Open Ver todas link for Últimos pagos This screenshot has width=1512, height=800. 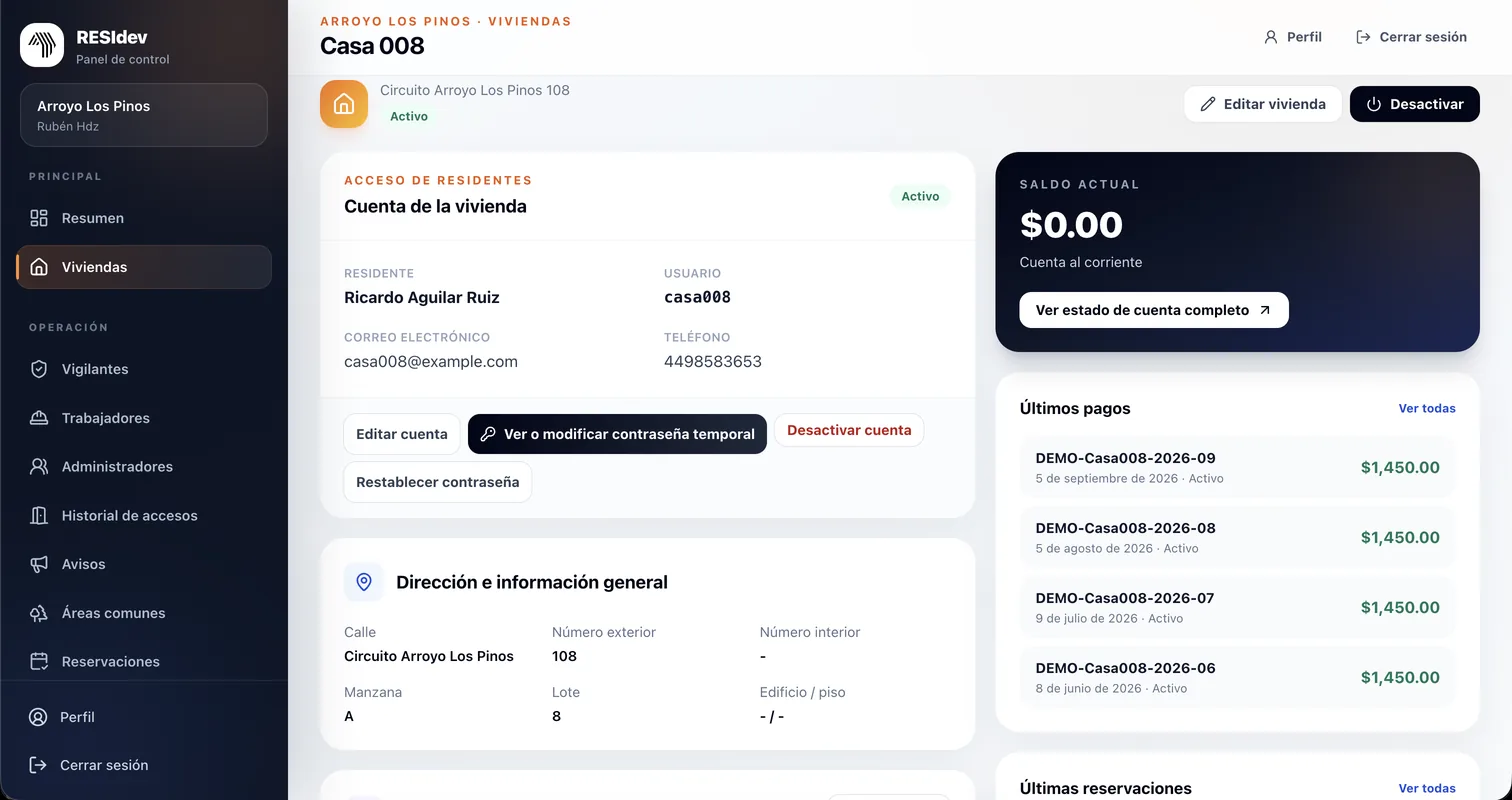click(x=1427, y=408)
